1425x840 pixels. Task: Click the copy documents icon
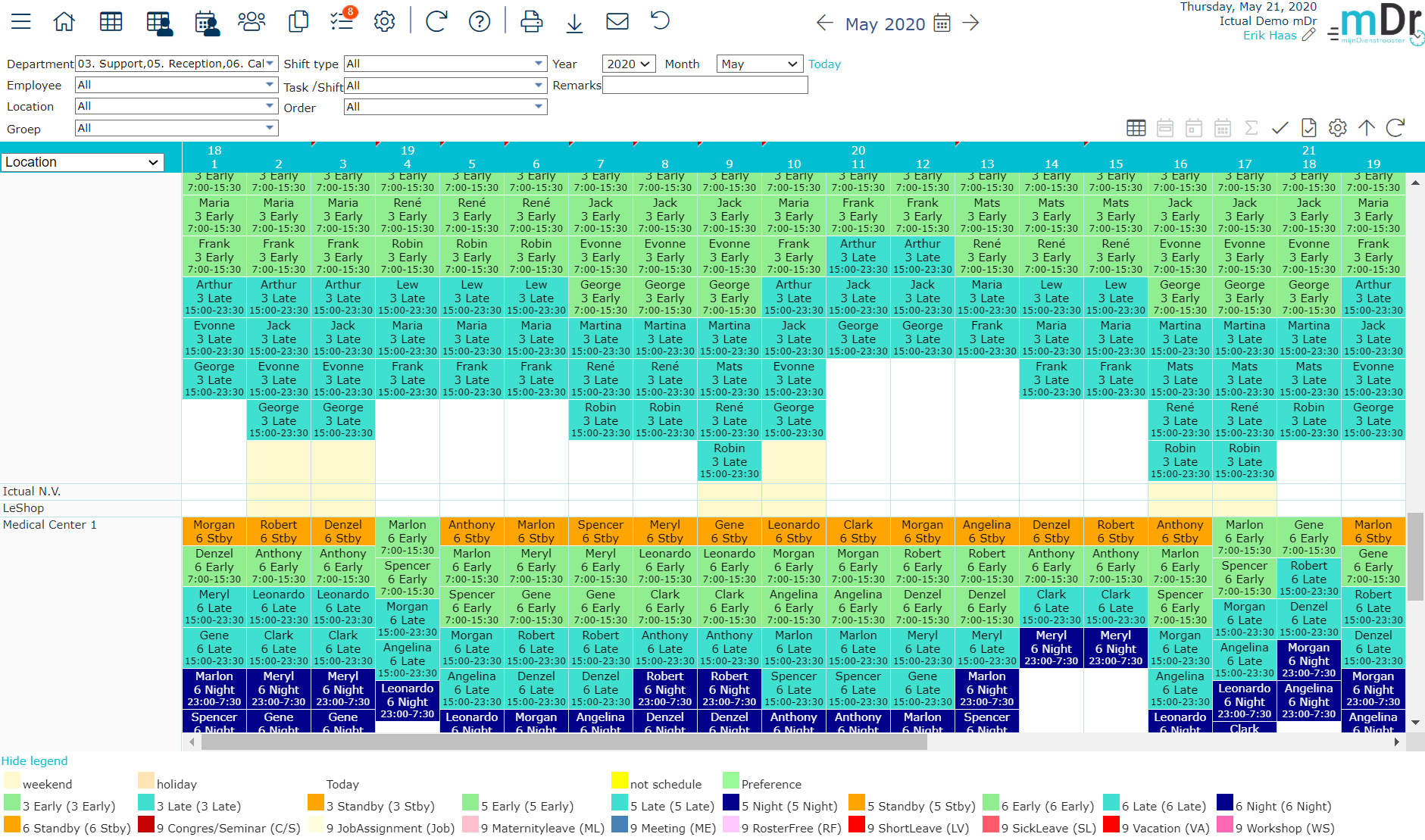click(298, 21)
